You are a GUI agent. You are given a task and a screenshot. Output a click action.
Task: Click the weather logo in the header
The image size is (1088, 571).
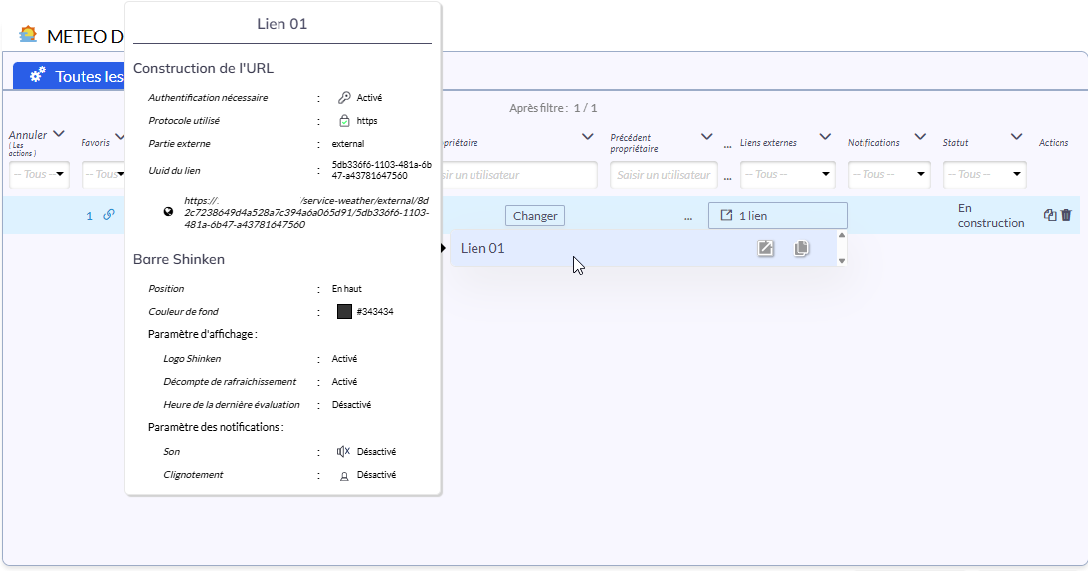[28, 35]
